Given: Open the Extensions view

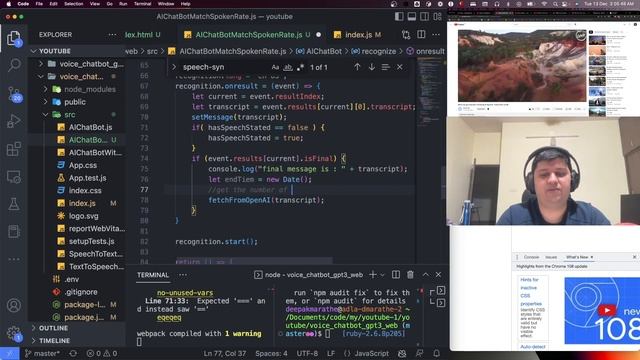Looking at the screenshot, I should (13, 149).
